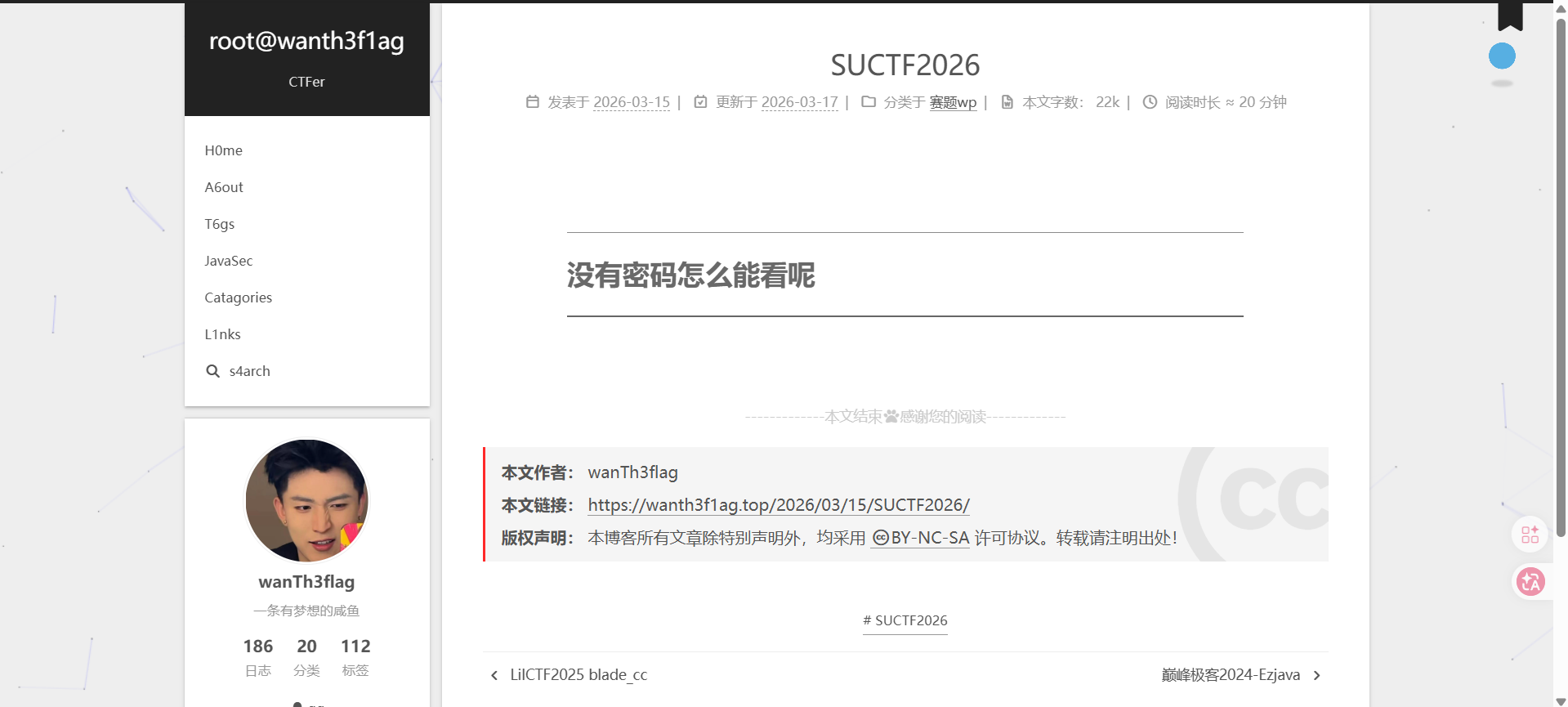Image resolution: width=1568 pixels, height=707 pixels.
Task: Open the pink grid widget icon
Action: coord(1530,535)
